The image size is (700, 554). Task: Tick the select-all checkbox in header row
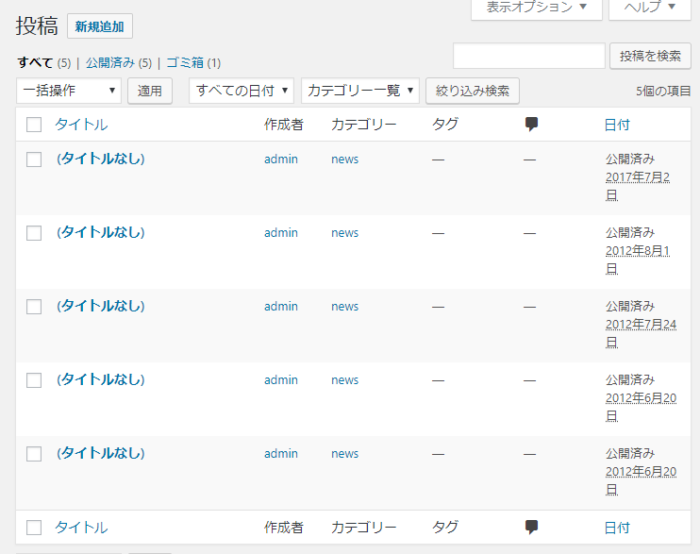click(x=34, y=125)
